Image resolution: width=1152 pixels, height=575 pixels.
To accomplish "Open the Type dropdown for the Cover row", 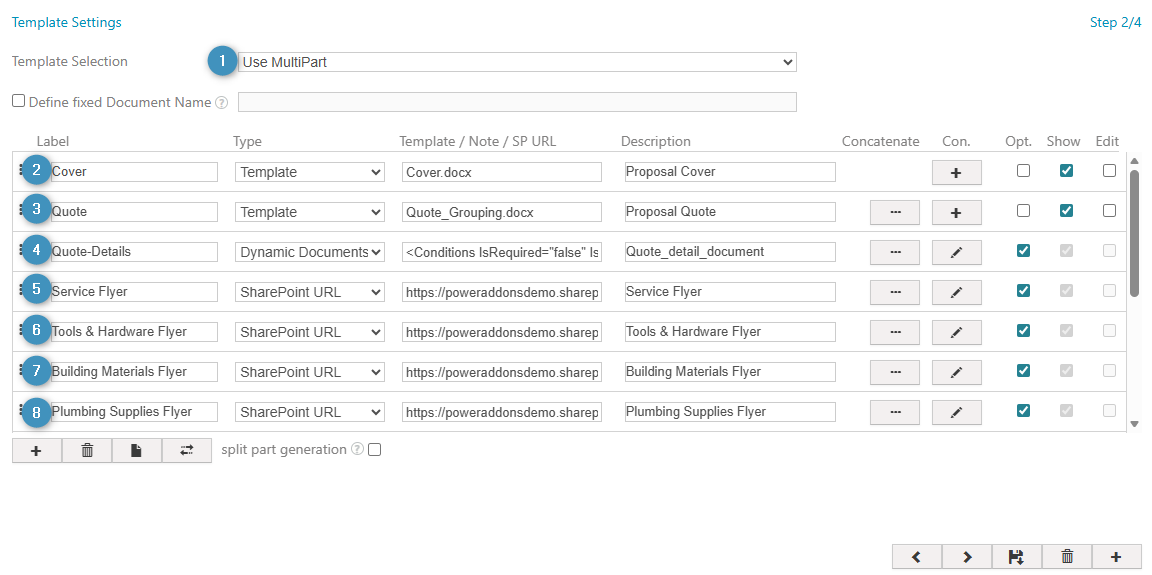I will point(310,172).
